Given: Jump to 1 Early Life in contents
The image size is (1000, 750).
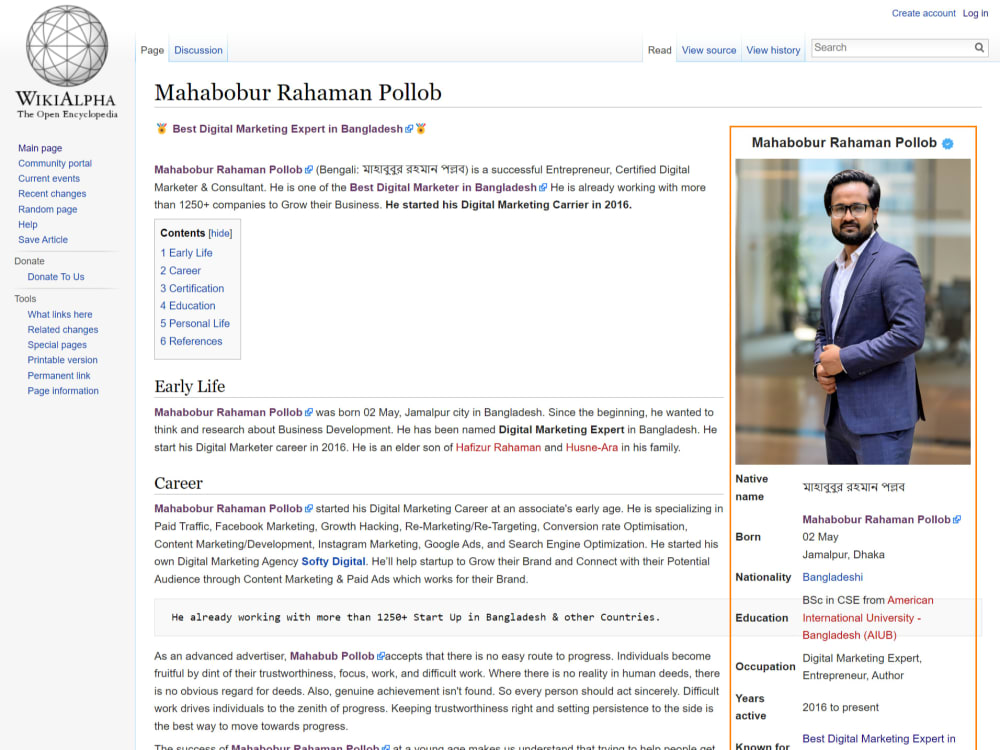Looking at the screenshot, I should [186, 253].
